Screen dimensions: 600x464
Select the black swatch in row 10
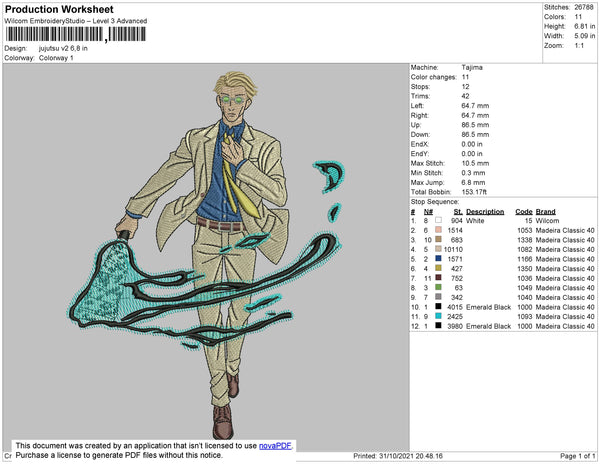pyautogui.click(x=439, y=306)
